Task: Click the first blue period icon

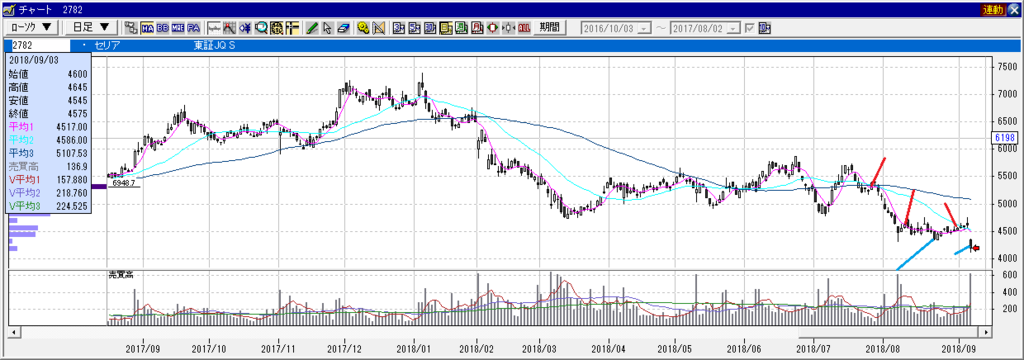Action: (x=399, y=27)
